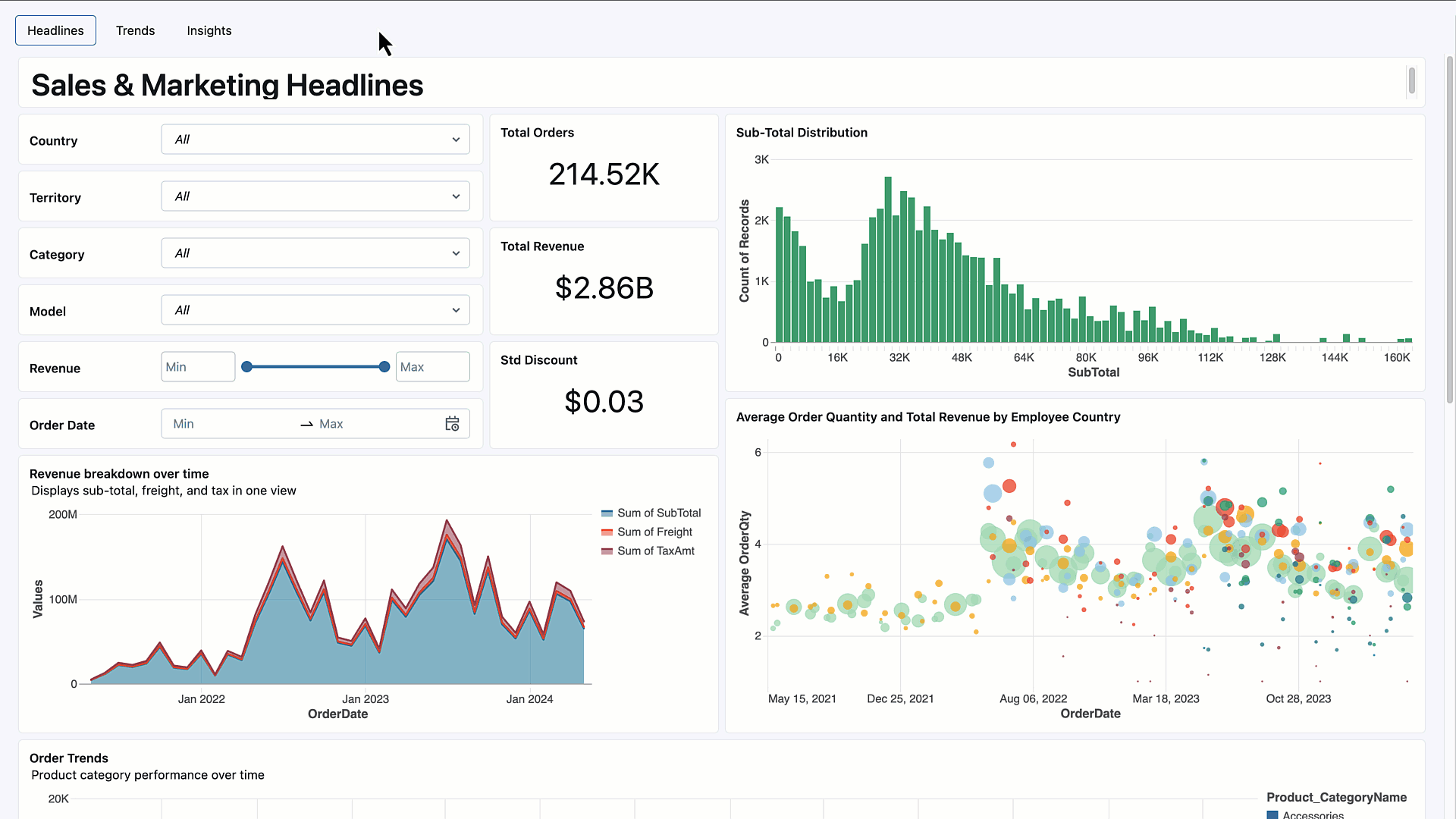This screenshot has height=819, width=1456.
Task: Expand the Category filter dropdown
Action: (x=315, y=253)
